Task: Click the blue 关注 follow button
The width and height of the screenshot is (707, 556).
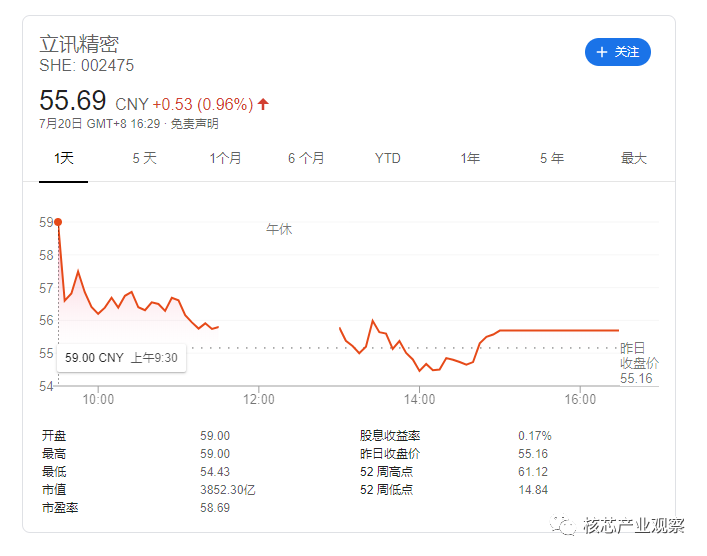Action: click(x=617, y=52)
